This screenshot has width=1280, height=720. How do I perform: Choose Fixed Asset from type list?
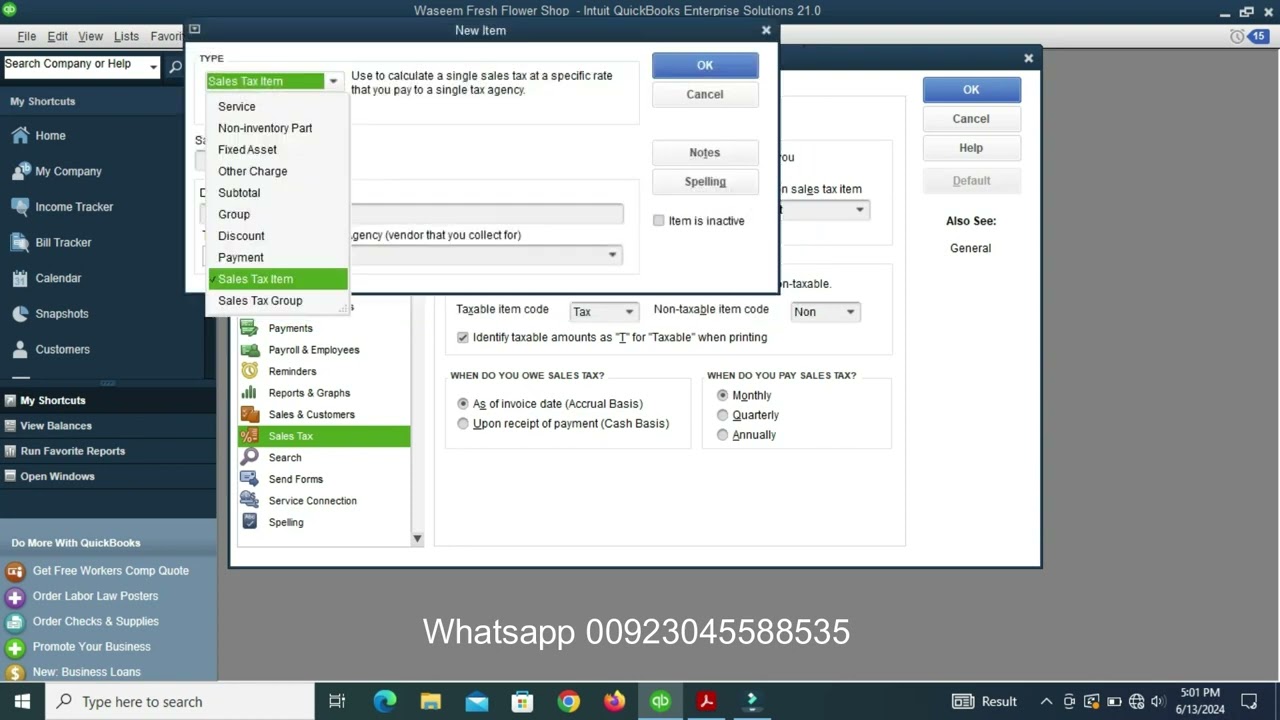[277, 150]
